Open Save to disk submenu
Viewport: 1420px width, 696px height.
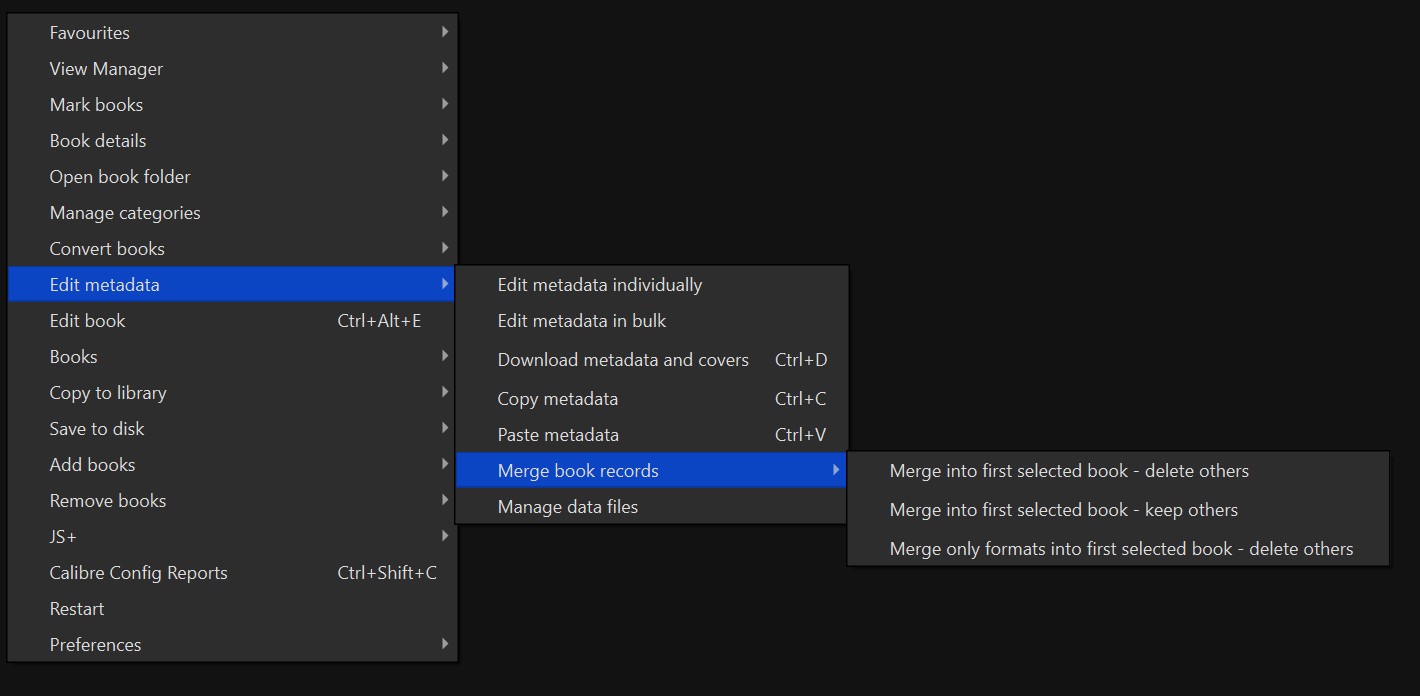tap(97, 429)
